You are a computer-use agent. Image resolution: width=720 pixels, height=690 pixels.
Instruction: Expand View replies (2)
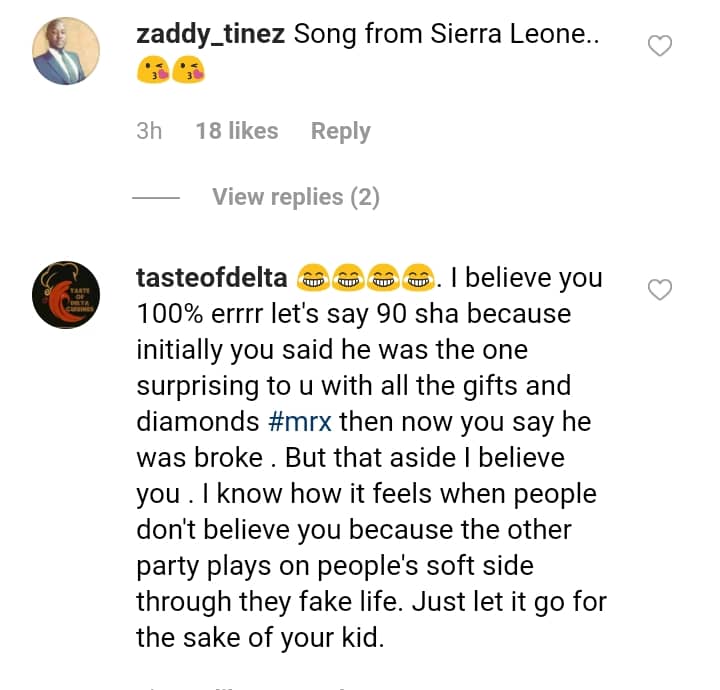[295, 197]
